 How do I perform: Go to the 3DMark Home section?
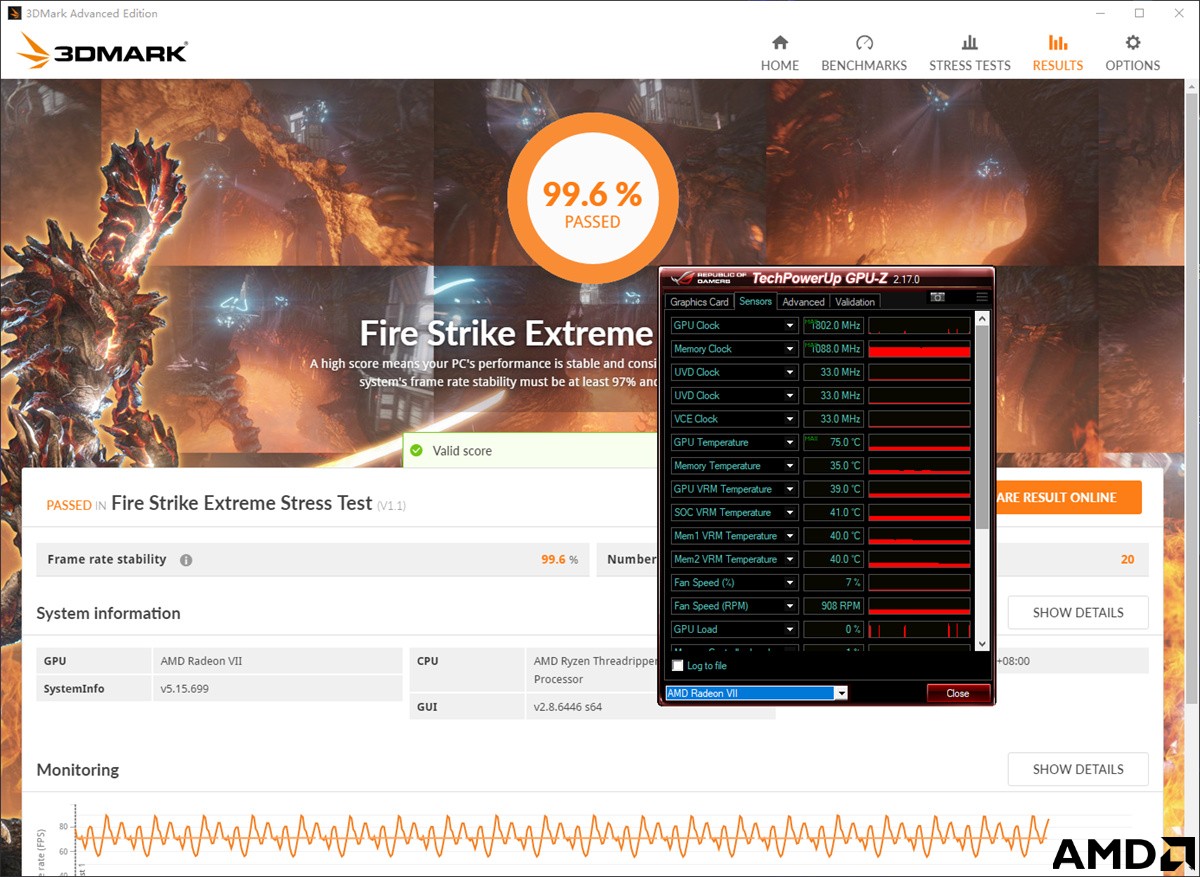pyautogui.click(x=780, y=53)
